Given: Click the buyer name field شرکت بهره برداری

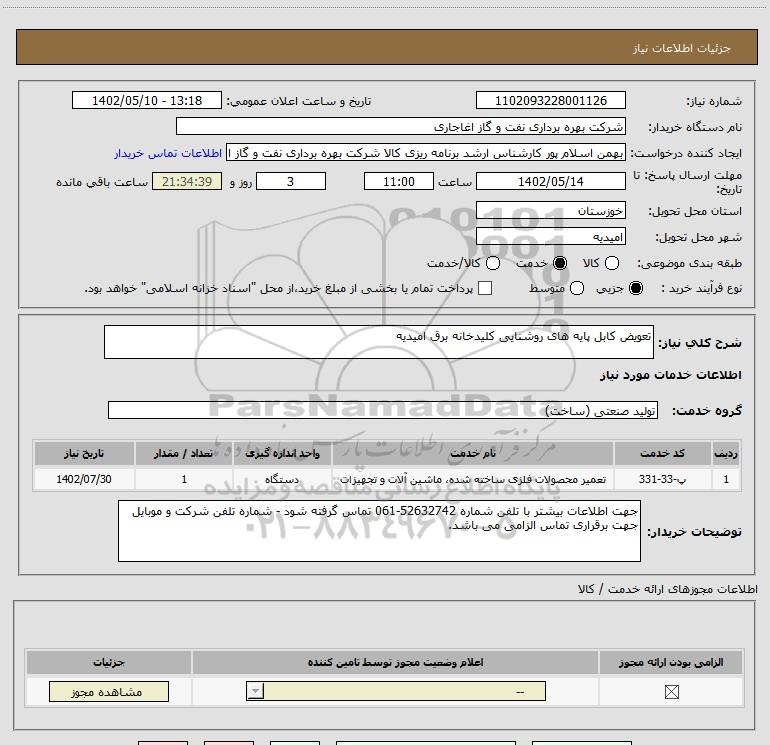Looking at the screenshot, I should click(x=401, y=126).
